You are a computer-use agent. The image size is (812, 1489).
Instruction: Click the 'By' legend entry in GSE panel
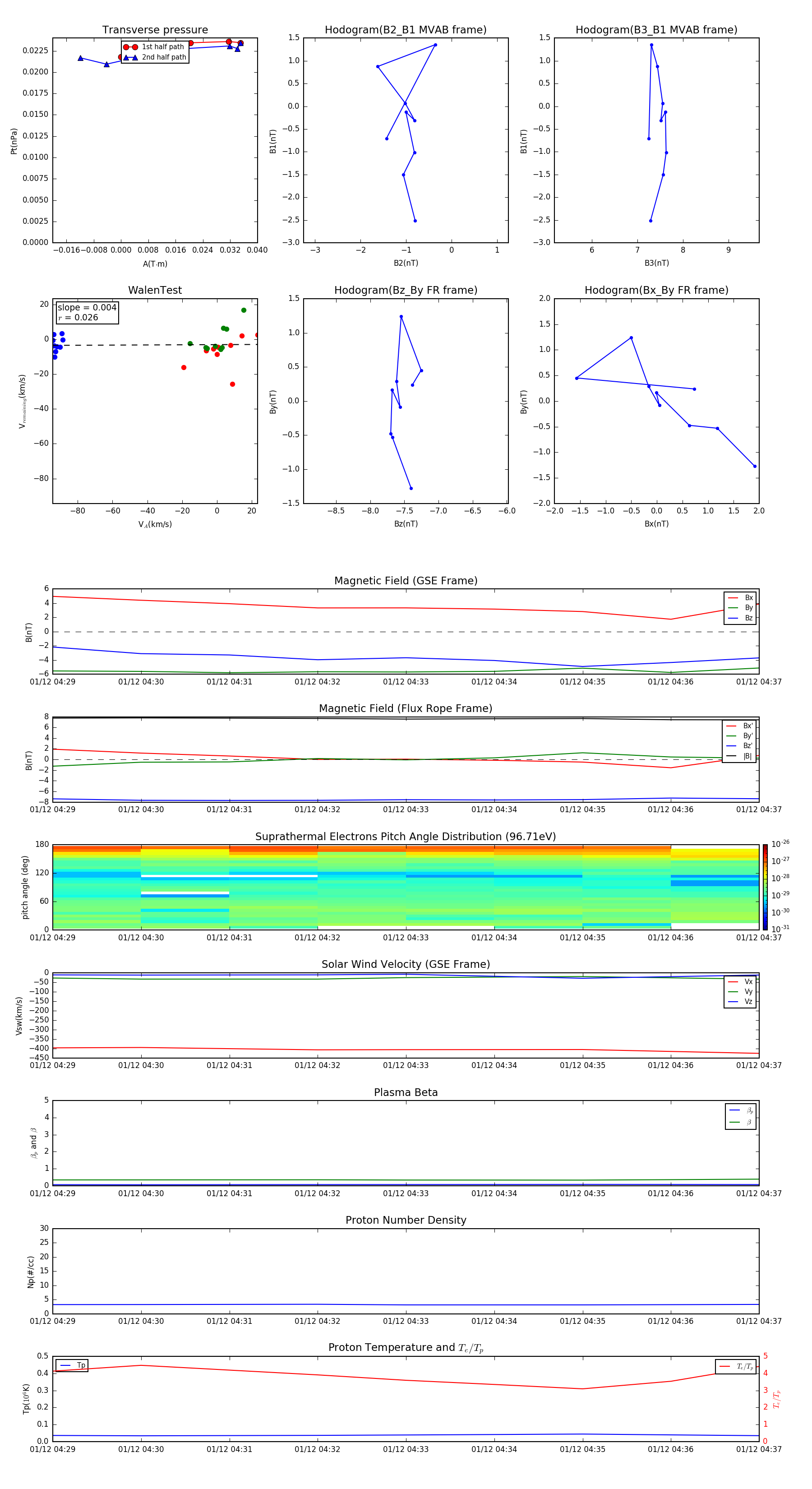click(x=740, y=608)
